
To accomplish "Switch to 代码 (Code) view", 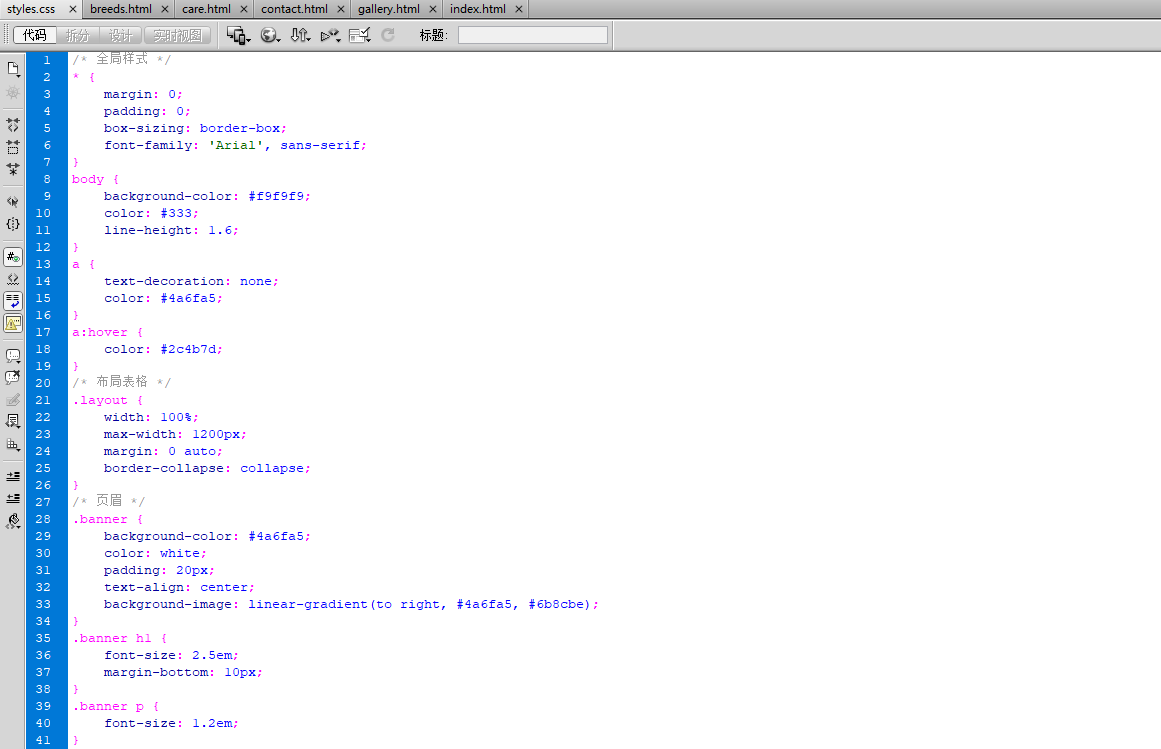I will [x=35, y=35].
